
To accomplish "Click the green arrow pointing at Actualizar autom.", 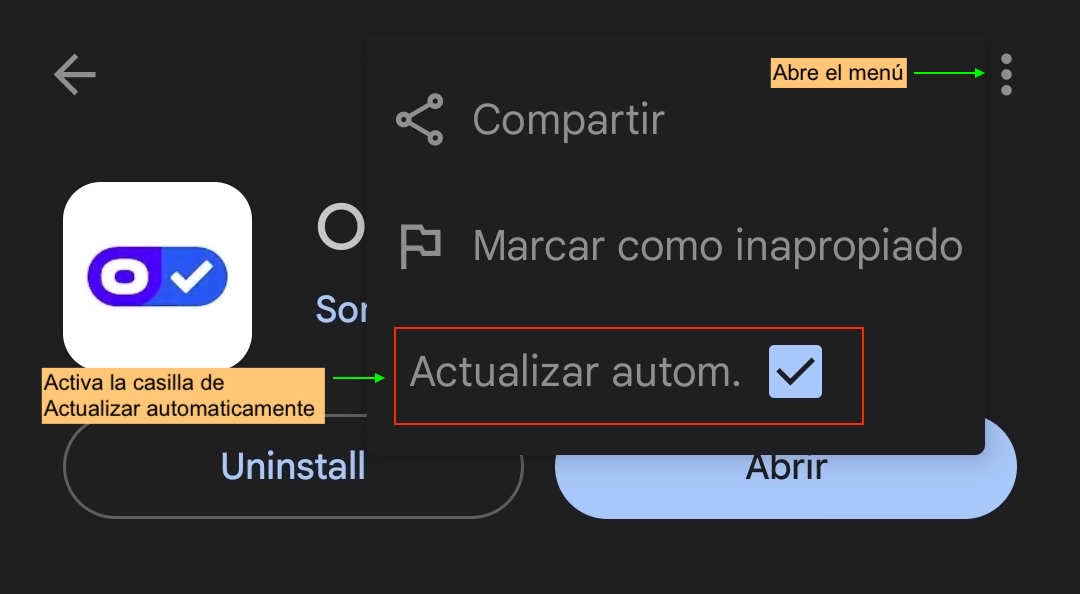I will 358,378.
